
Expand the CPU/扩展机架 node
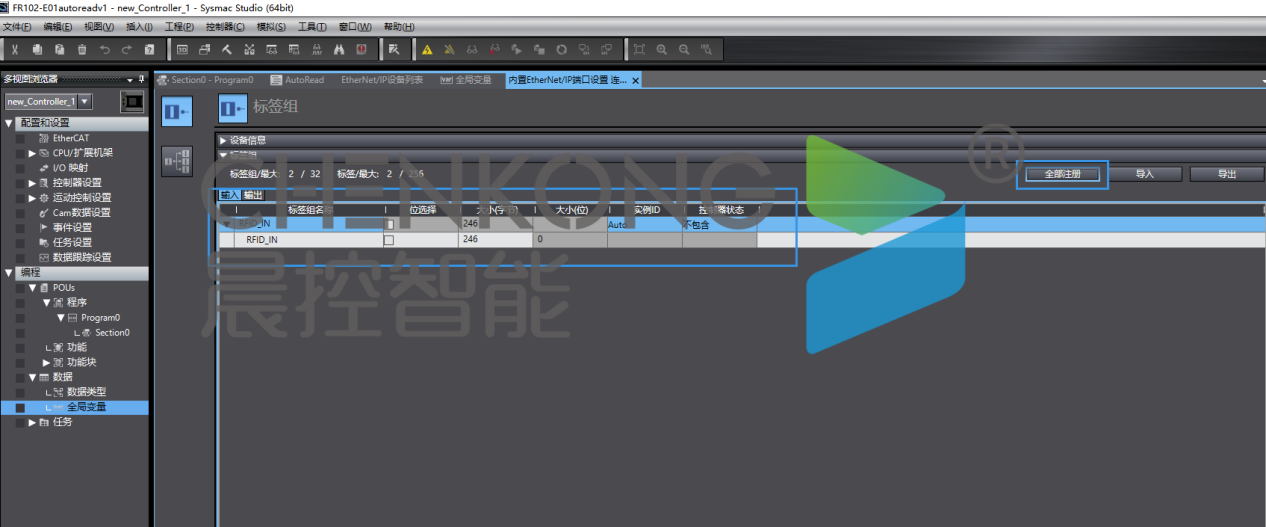click(32, 153)
